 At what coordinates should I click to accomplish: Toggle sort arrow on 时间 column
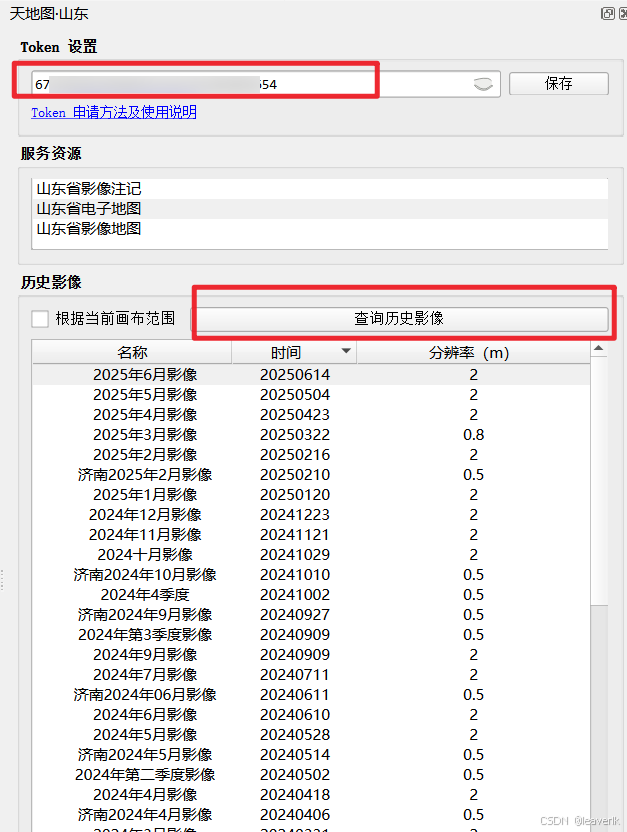(x=346, y=351)
